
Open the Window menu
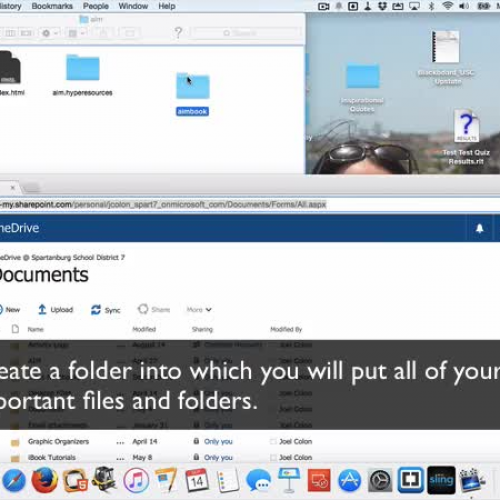(133, 6)
